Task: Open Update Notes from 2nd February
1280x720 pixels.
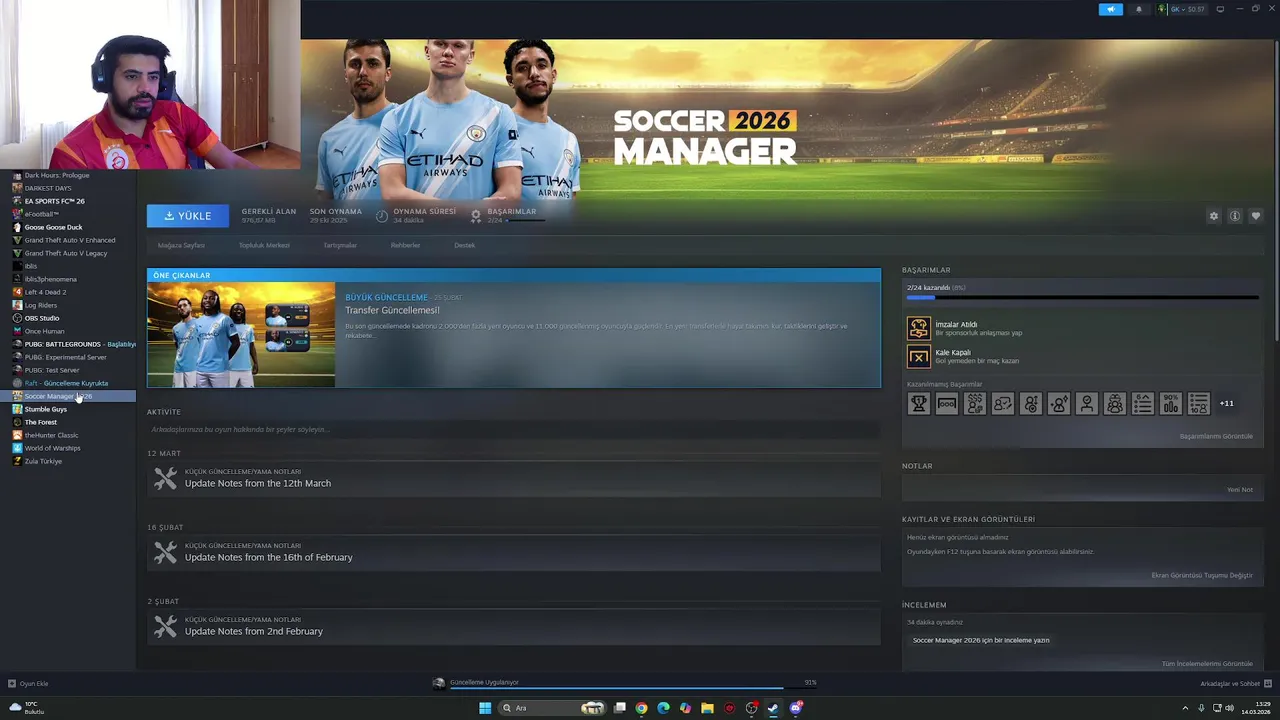Action: pyautogui.click(x=254, y=631)
